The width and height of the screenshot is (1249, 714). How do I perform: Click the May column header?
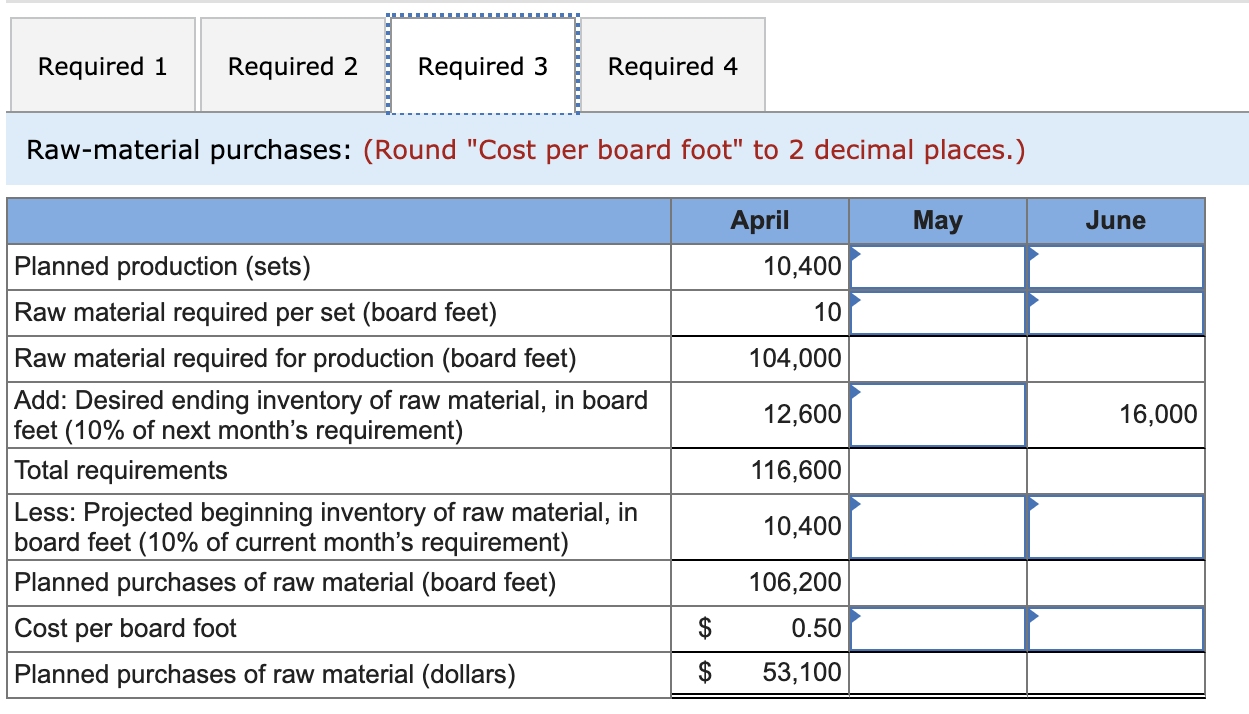coord(937,221)
